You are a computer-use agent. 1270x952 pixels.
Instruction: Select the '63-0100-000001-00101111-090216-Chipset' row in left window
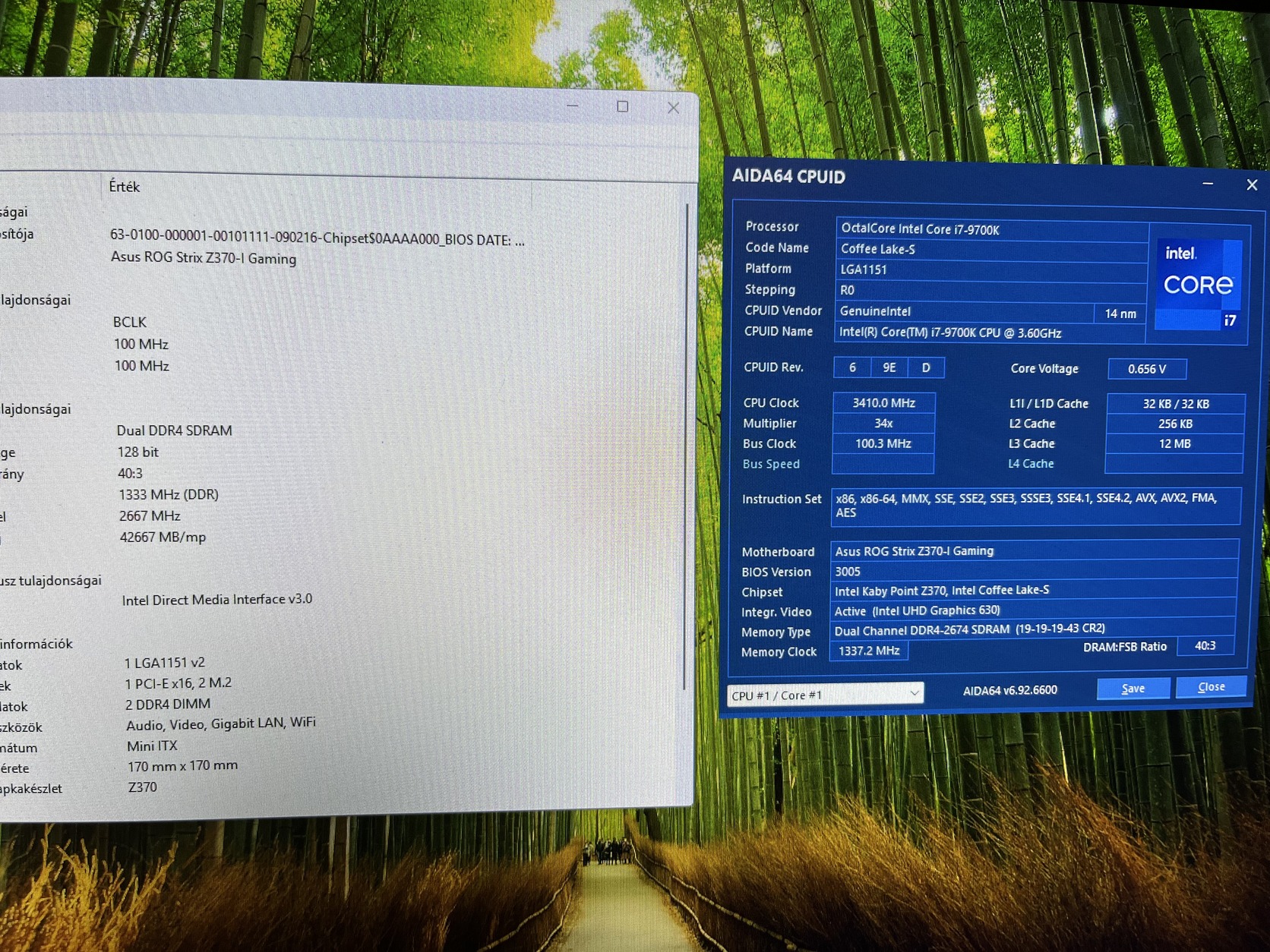point(317,239)
